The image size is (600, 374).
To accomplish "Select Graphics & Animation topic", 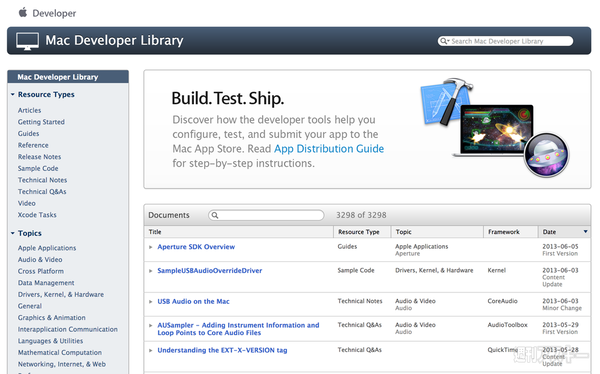I will click(51, 318).
